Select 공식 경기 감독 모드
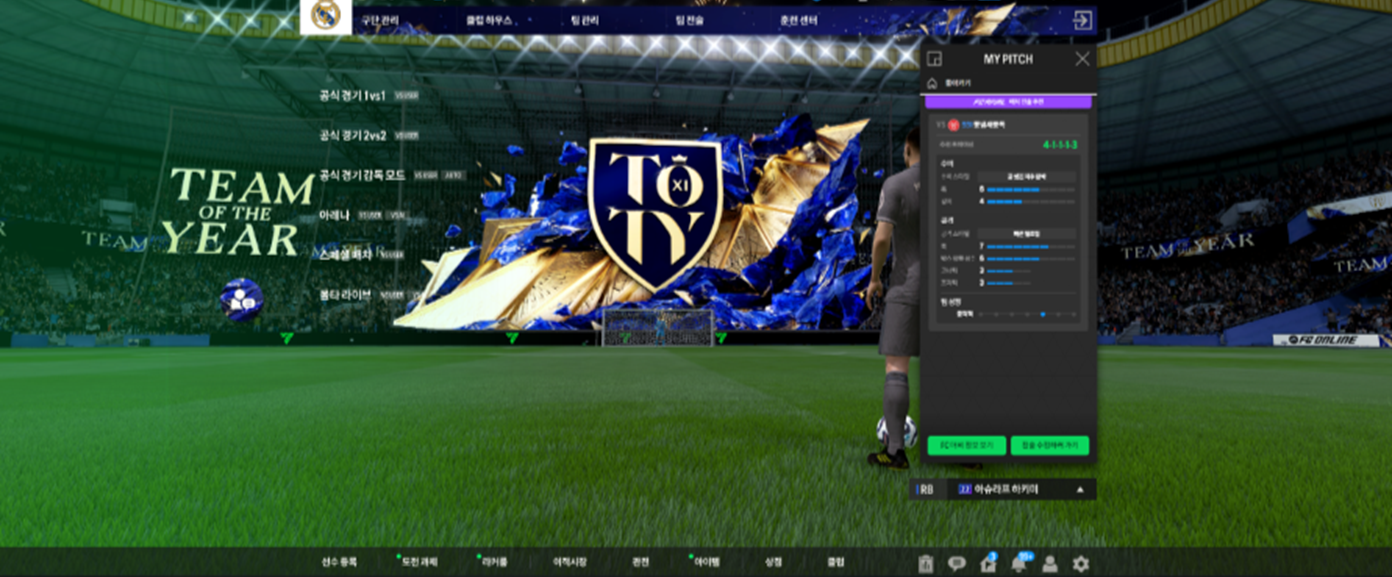Image resolution: width=1392 pixels, height=577 pixels. 362,175
